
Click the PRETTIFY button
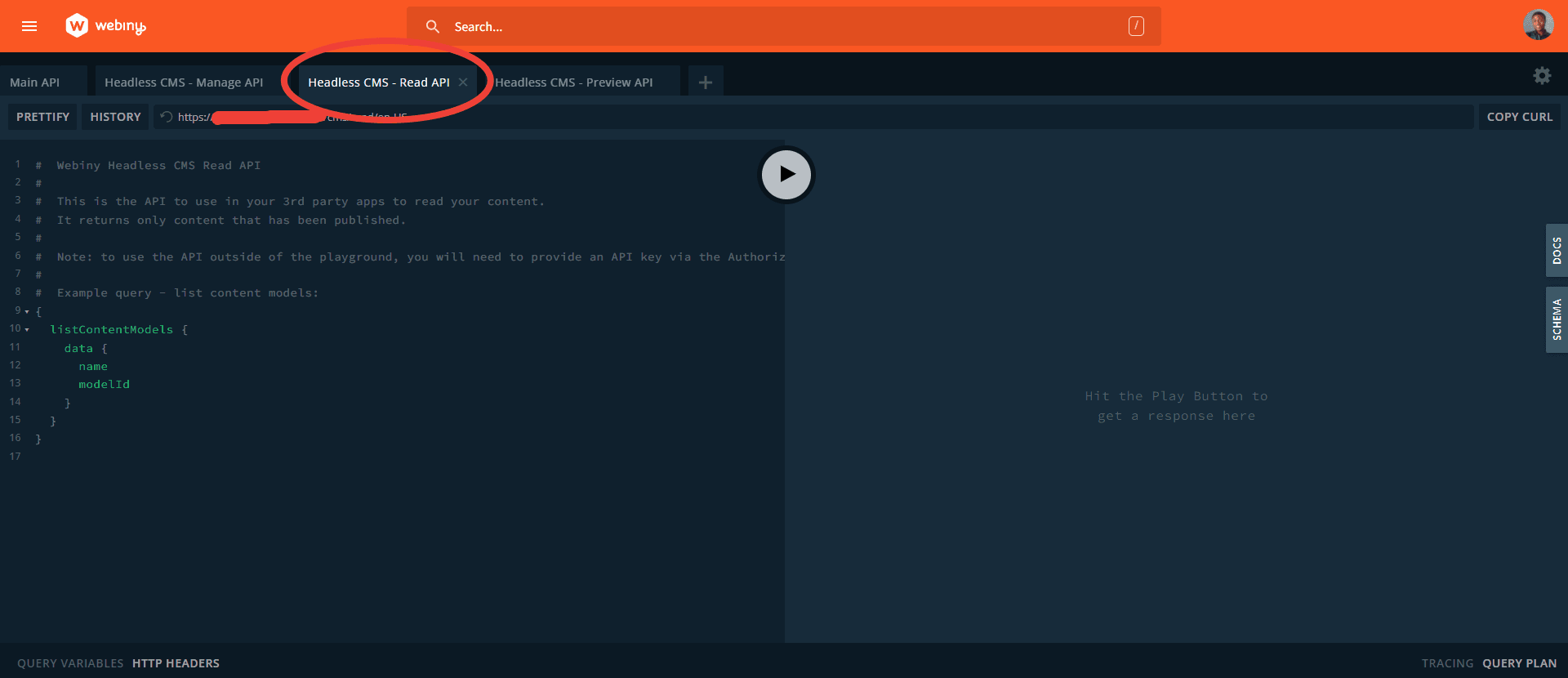[42, 117]
